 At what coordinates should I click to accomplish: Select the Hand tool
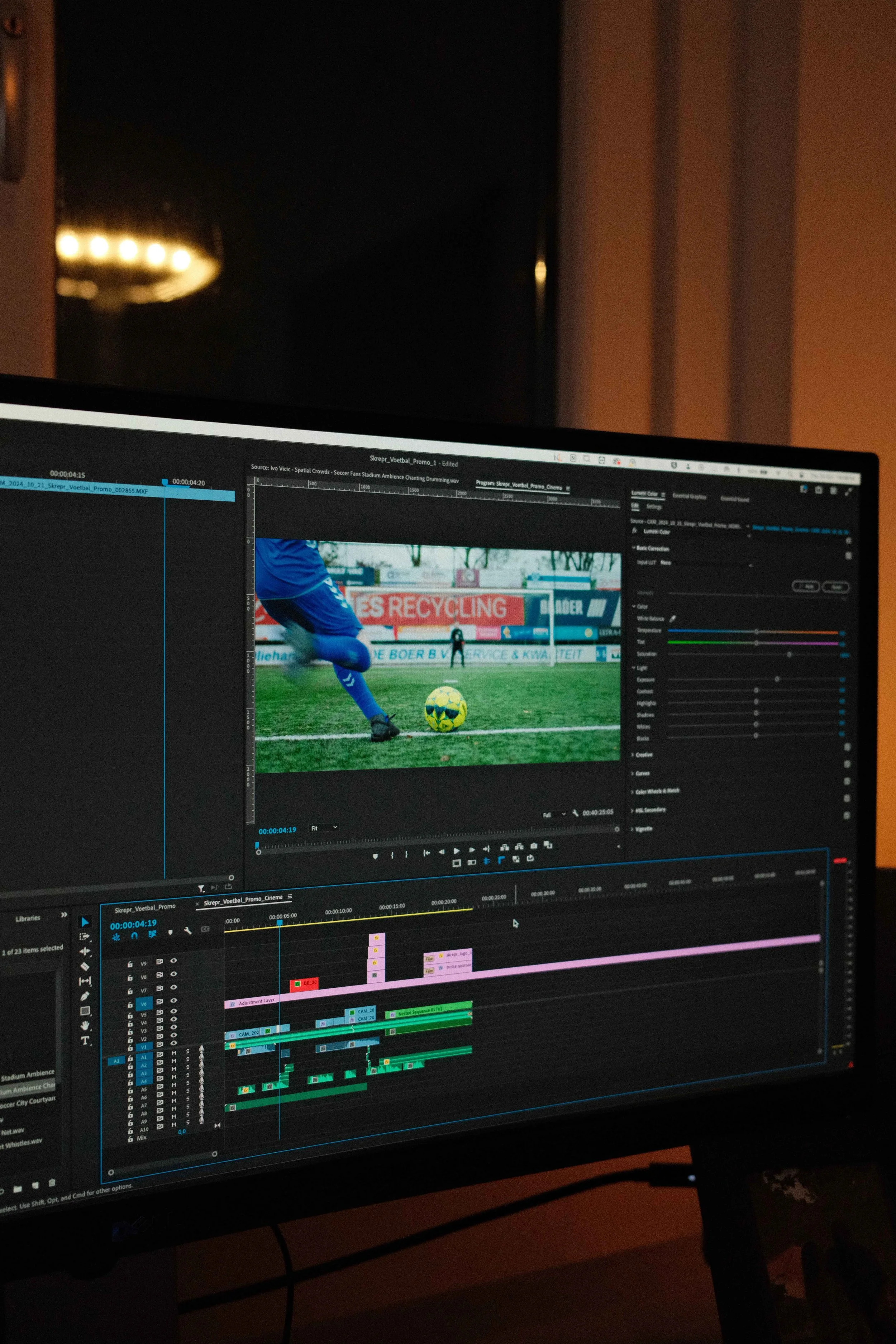click(x=85, y=1025)
